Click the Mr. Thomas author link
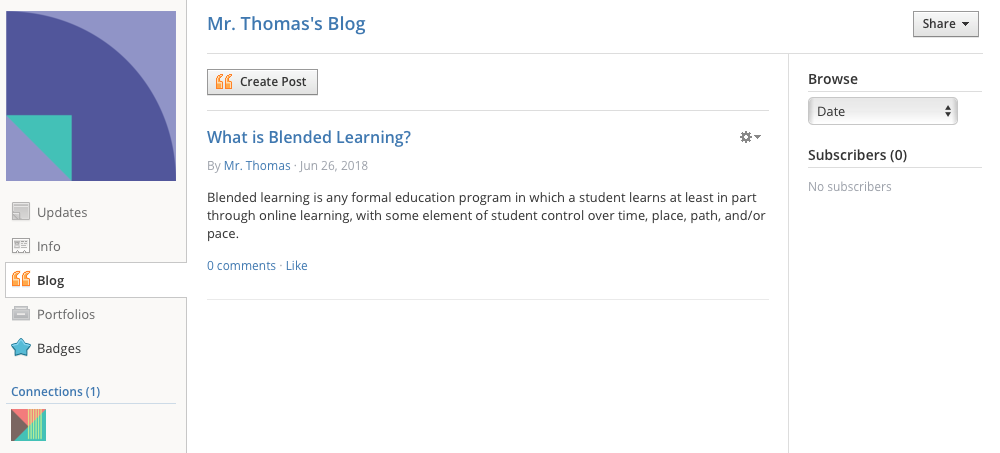Viewport: 1000px width, 453px height. tap(257, 165)
